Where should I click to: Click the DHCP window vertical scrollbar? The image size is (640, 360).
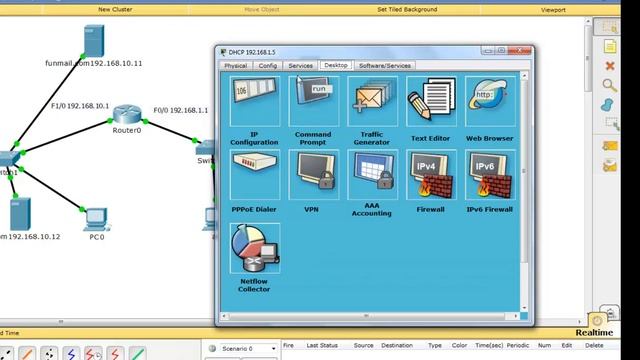524,171
